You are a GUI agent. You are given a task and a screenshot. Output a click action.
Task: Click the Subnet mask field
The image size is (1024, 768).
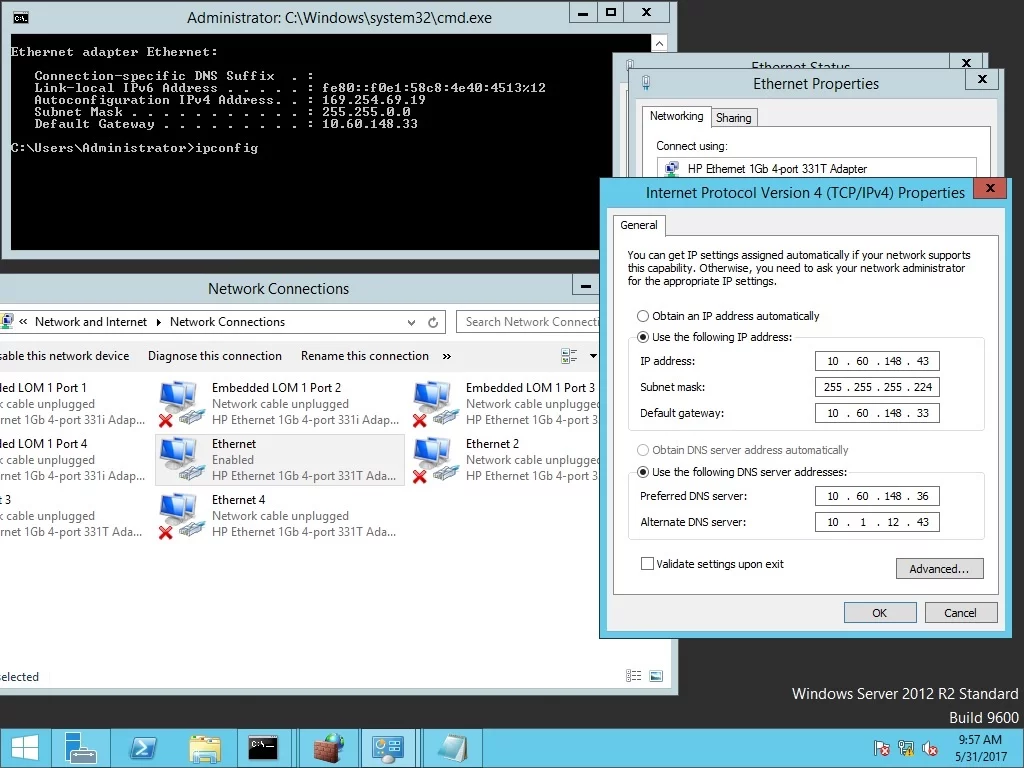coord(877,387)
